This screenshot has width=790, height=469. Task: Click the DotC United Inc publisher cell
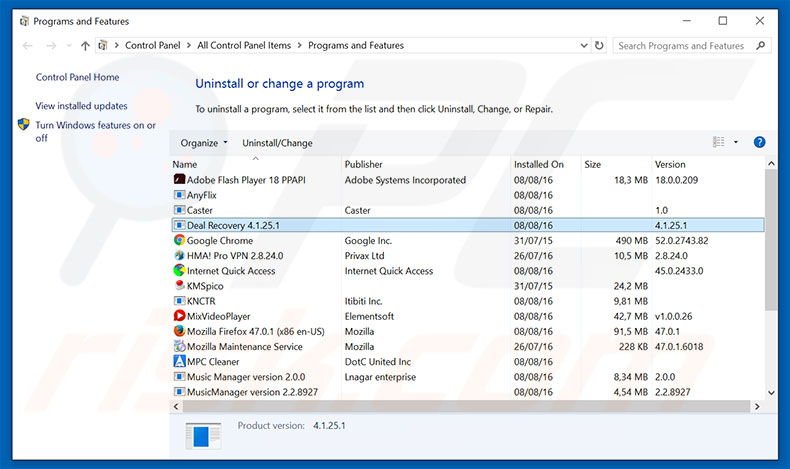pos(378,362)
